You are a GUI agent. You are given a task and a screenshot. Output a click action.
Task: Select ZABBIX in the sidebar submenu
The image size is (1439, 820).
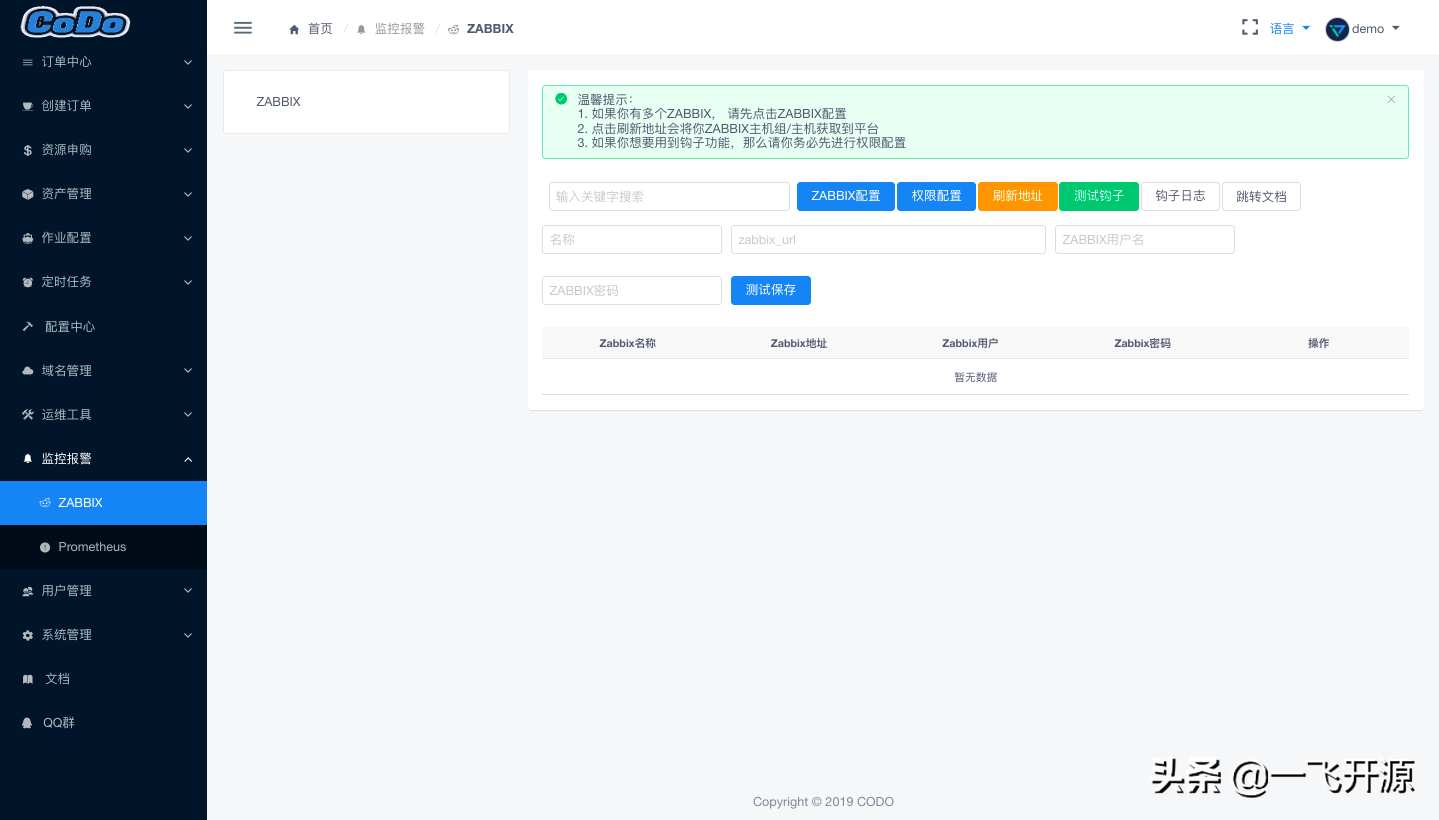click(x=103, y=503)
